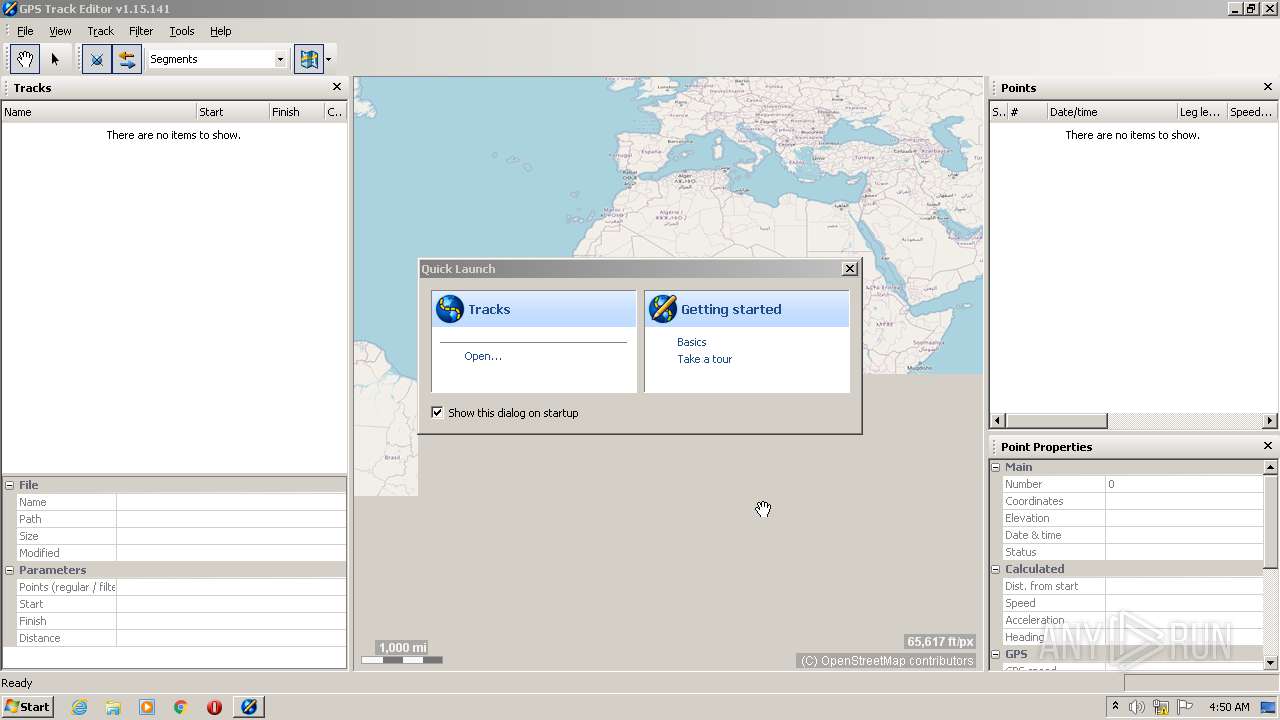This screenshot has height=720, width=1280.
Task: Uncheck Show this dialog on startup
Action: (x=437, y=412)
